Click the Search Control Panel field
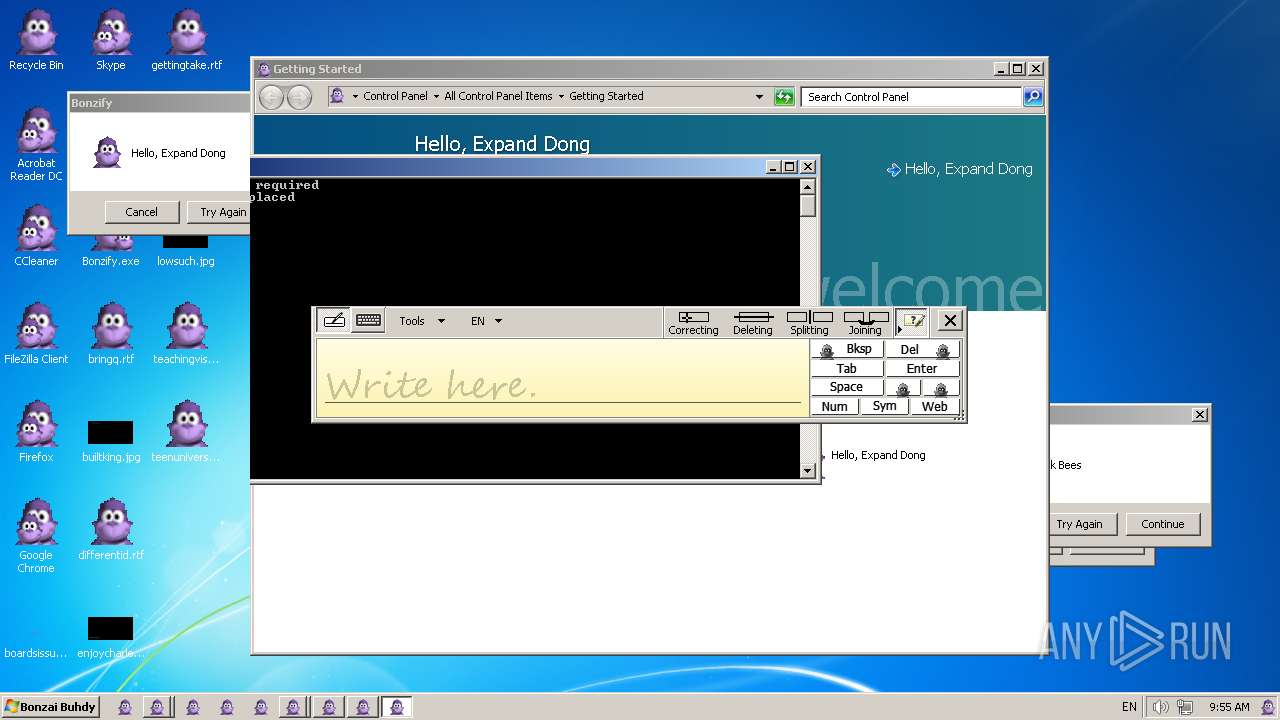The width and height of the screenshot is (1280, 720). click(911, 97)
